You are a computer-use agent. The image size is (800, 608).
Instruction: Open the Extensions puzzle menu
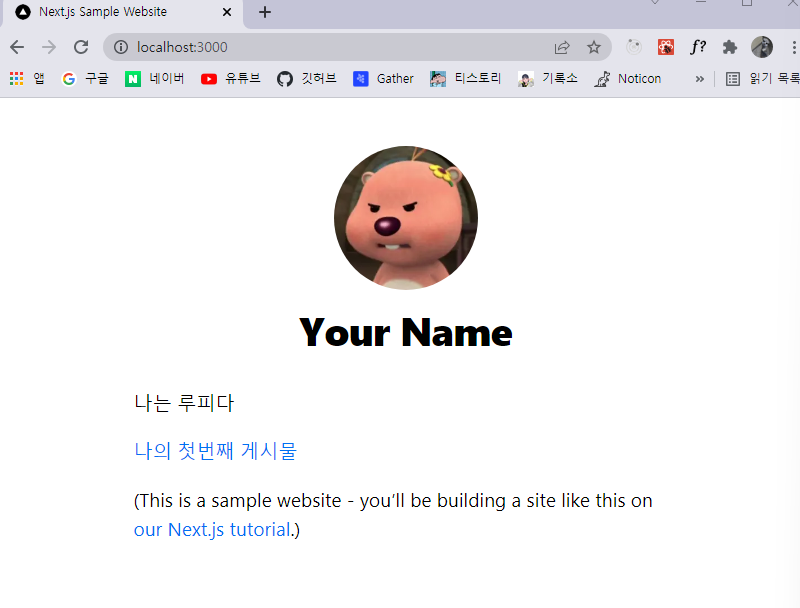pyautogui.click(x=730, y=47)
